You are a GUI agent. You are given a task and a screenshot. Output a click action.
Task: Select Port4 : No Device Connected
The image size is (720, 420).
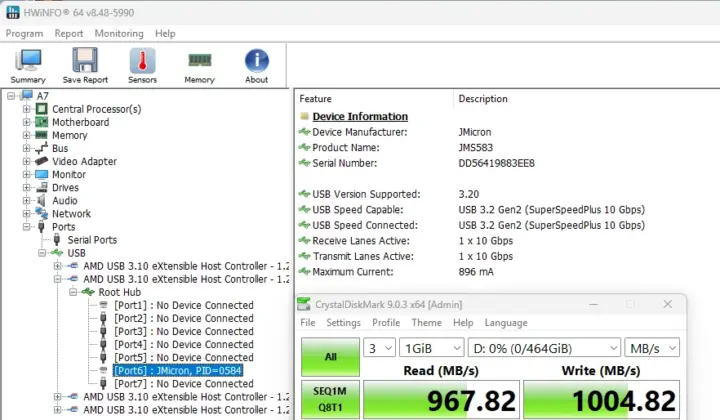[x=184, y=344]
